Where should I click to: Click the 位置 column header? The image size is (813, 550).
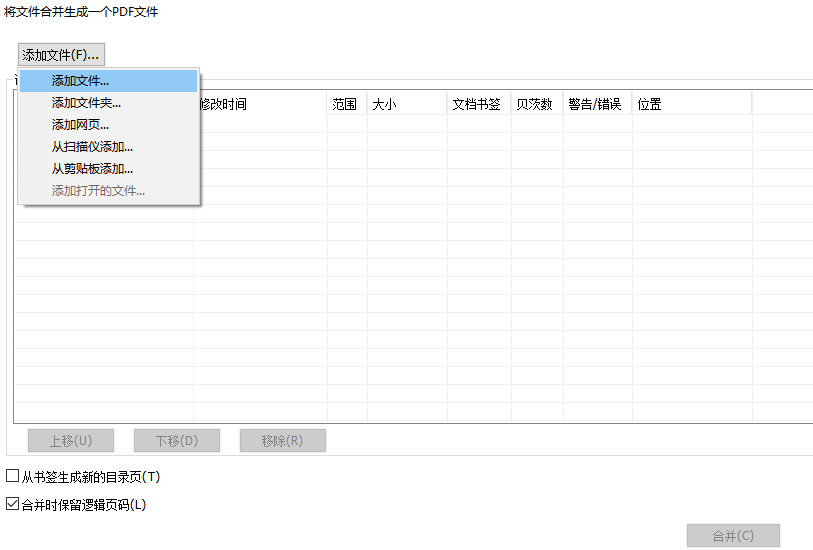(692, 104)
